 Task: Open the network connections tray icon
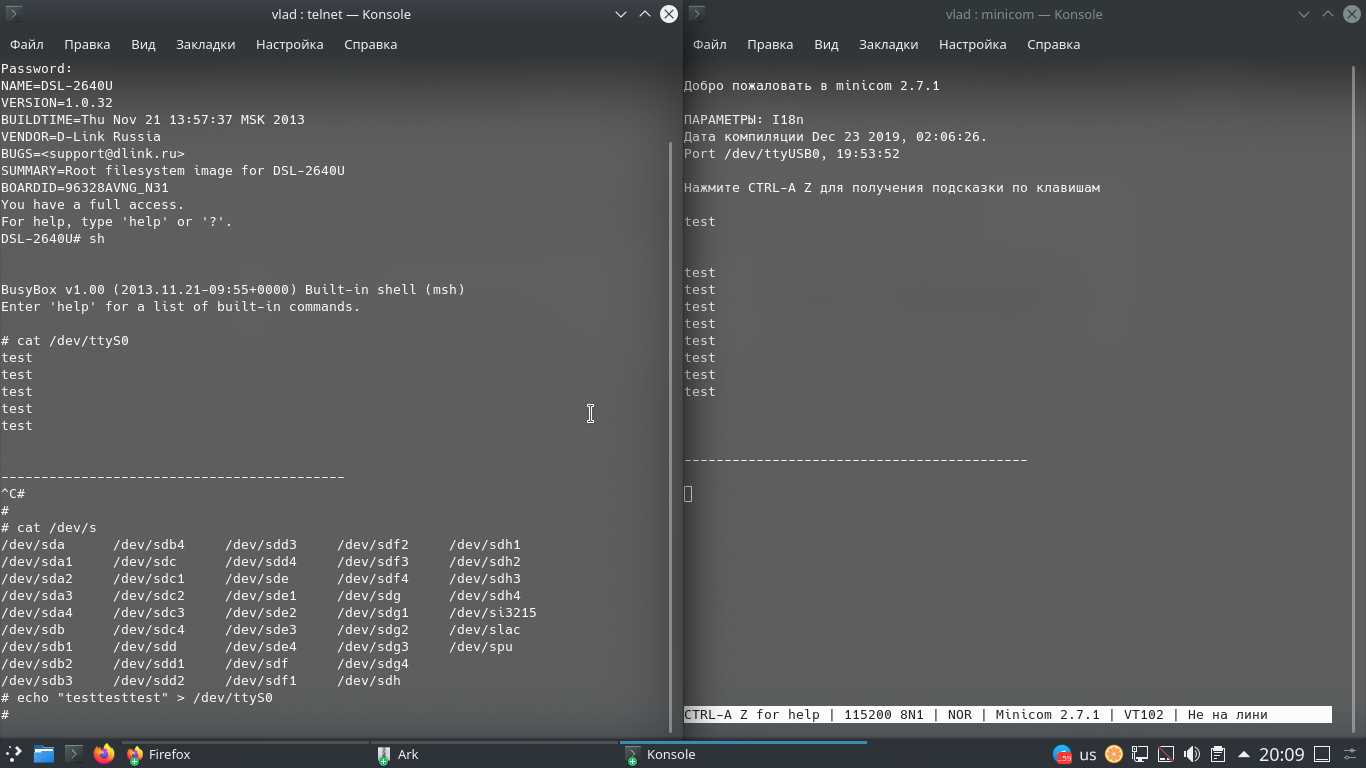[1139, 754]
